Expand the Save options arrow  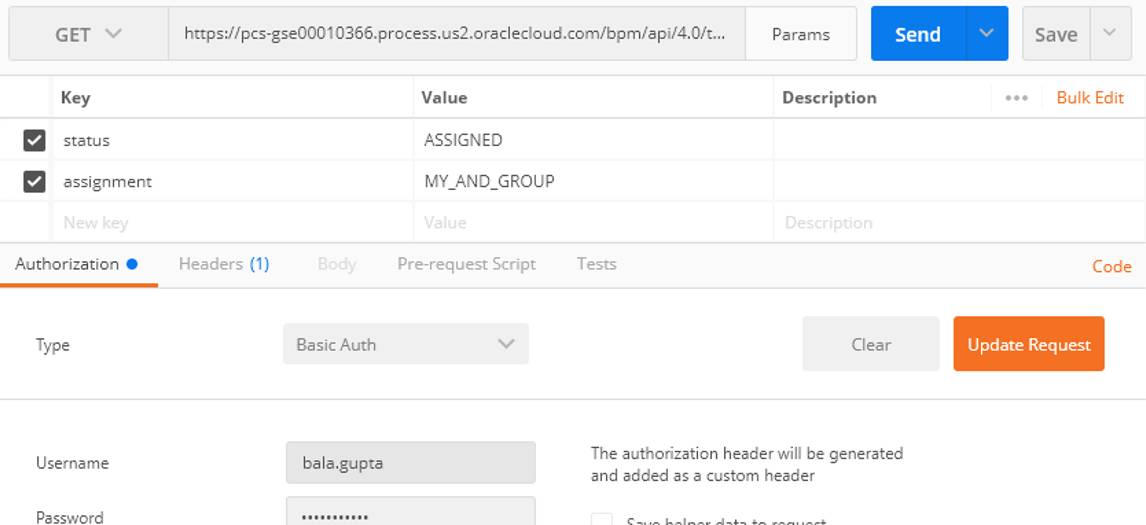1110,34
